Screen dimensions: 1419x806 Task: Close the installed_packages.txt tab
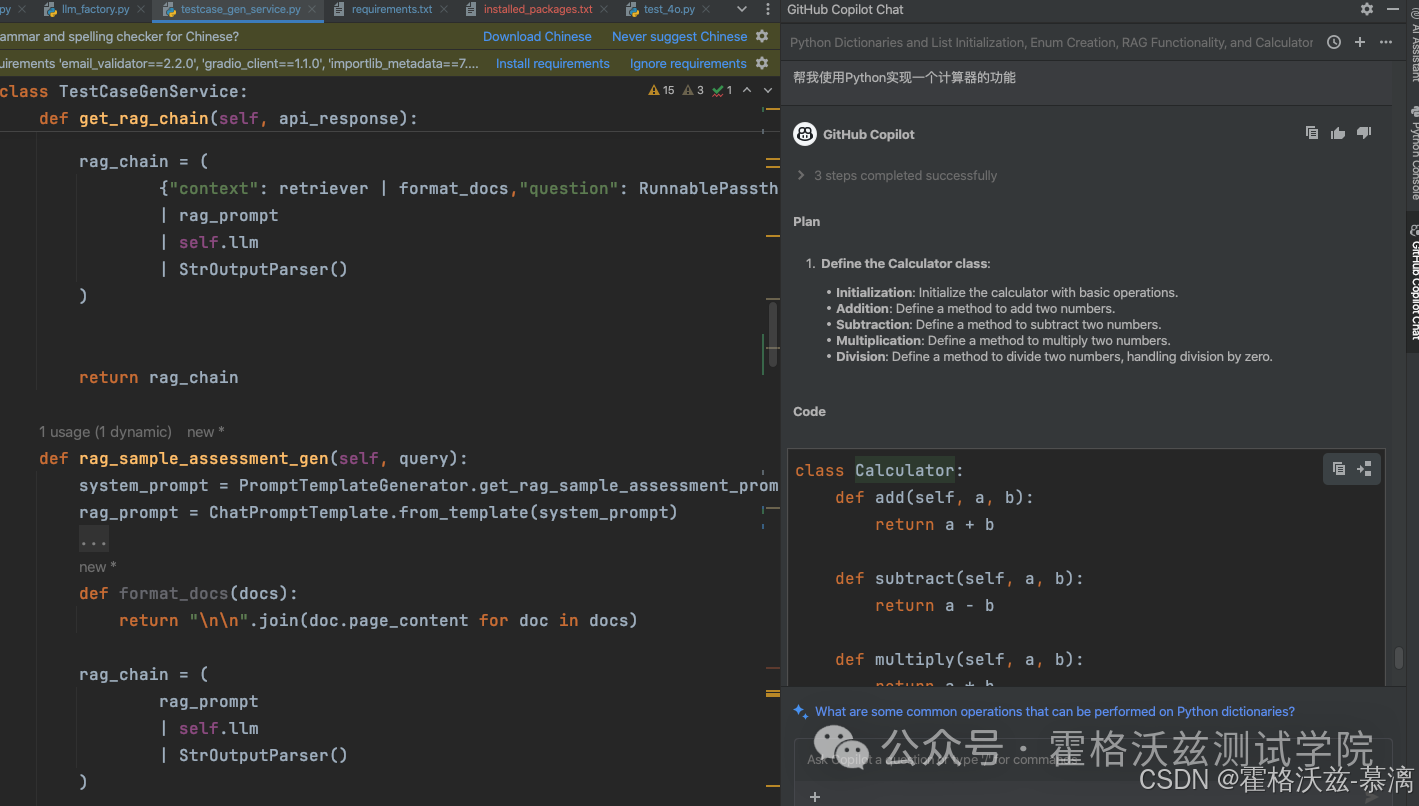click(x=606, y=9)
